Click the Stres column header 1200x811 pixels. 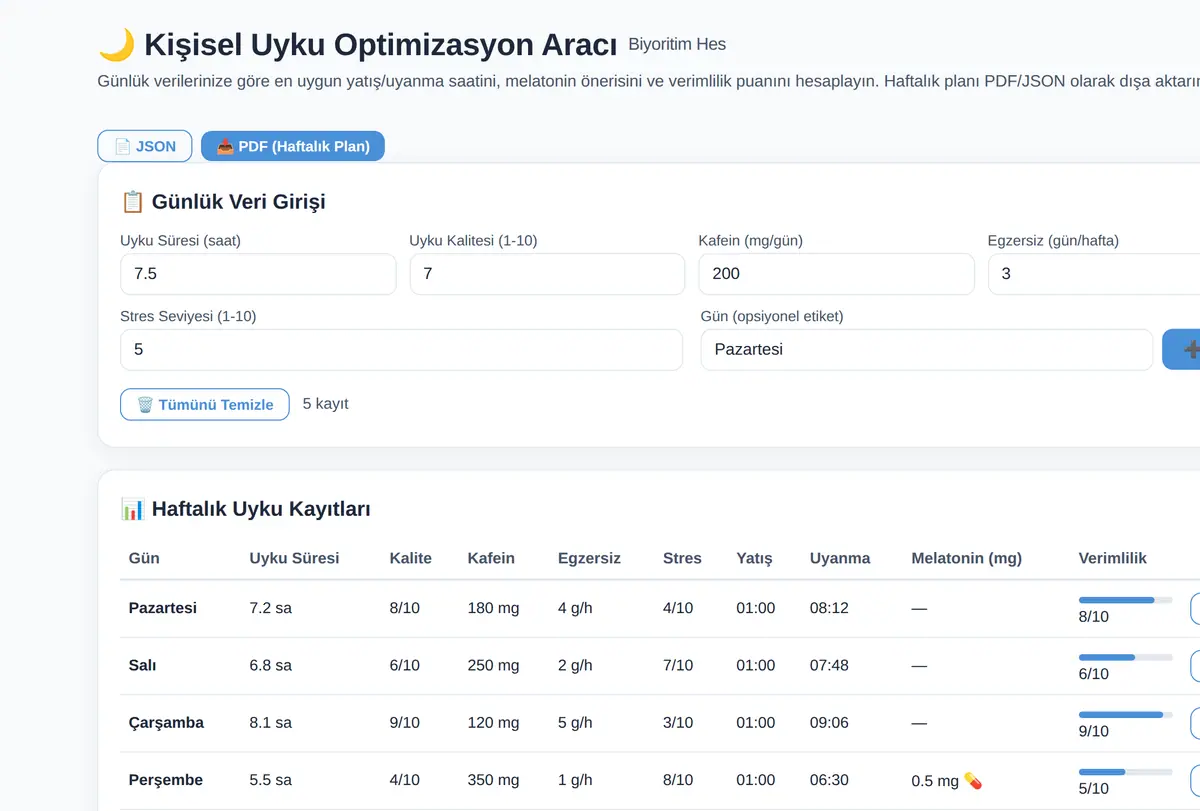pos(682,558)
